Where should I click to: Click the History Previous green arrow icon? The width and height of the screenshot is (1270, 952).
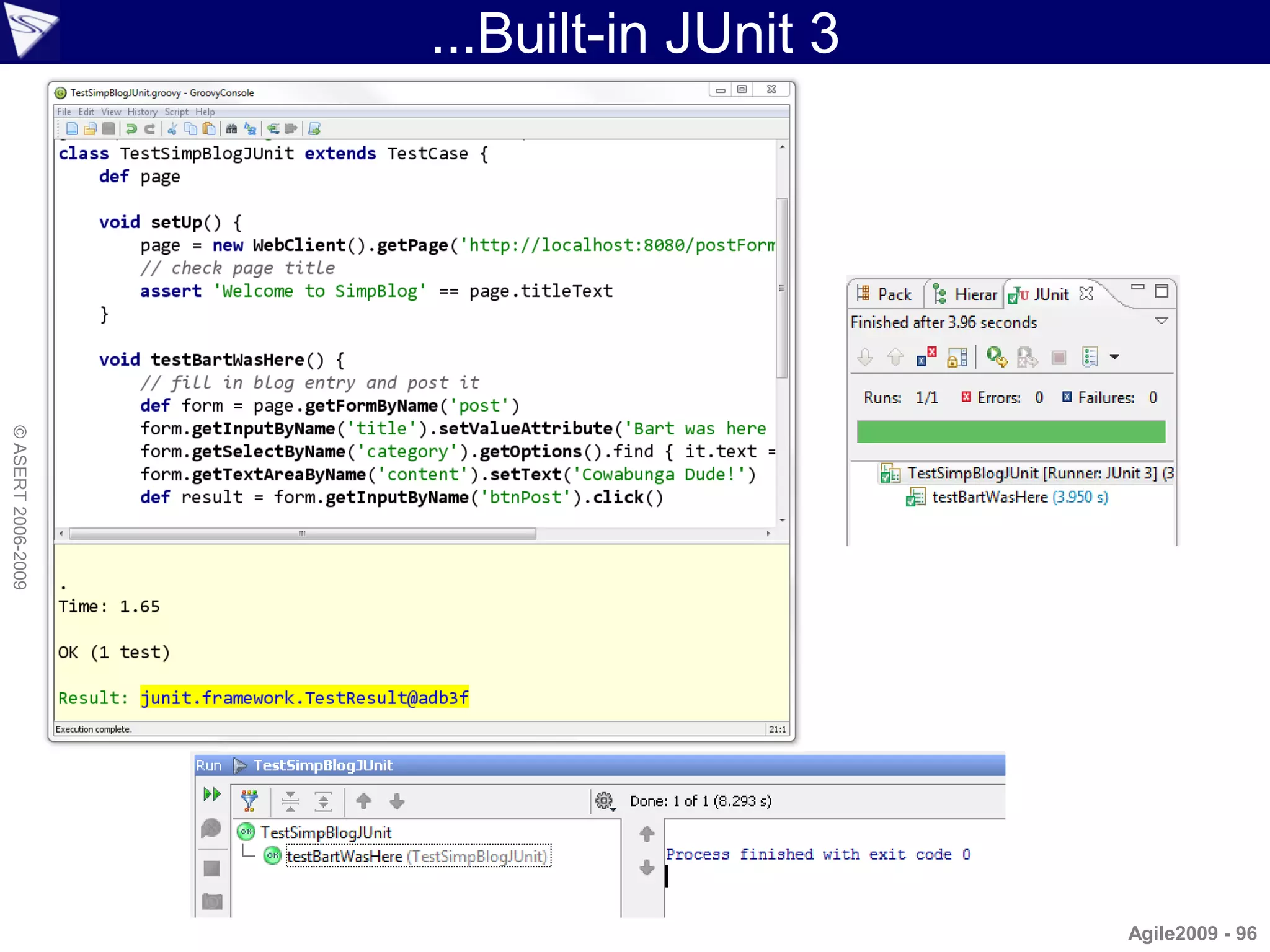pos(273,129)
